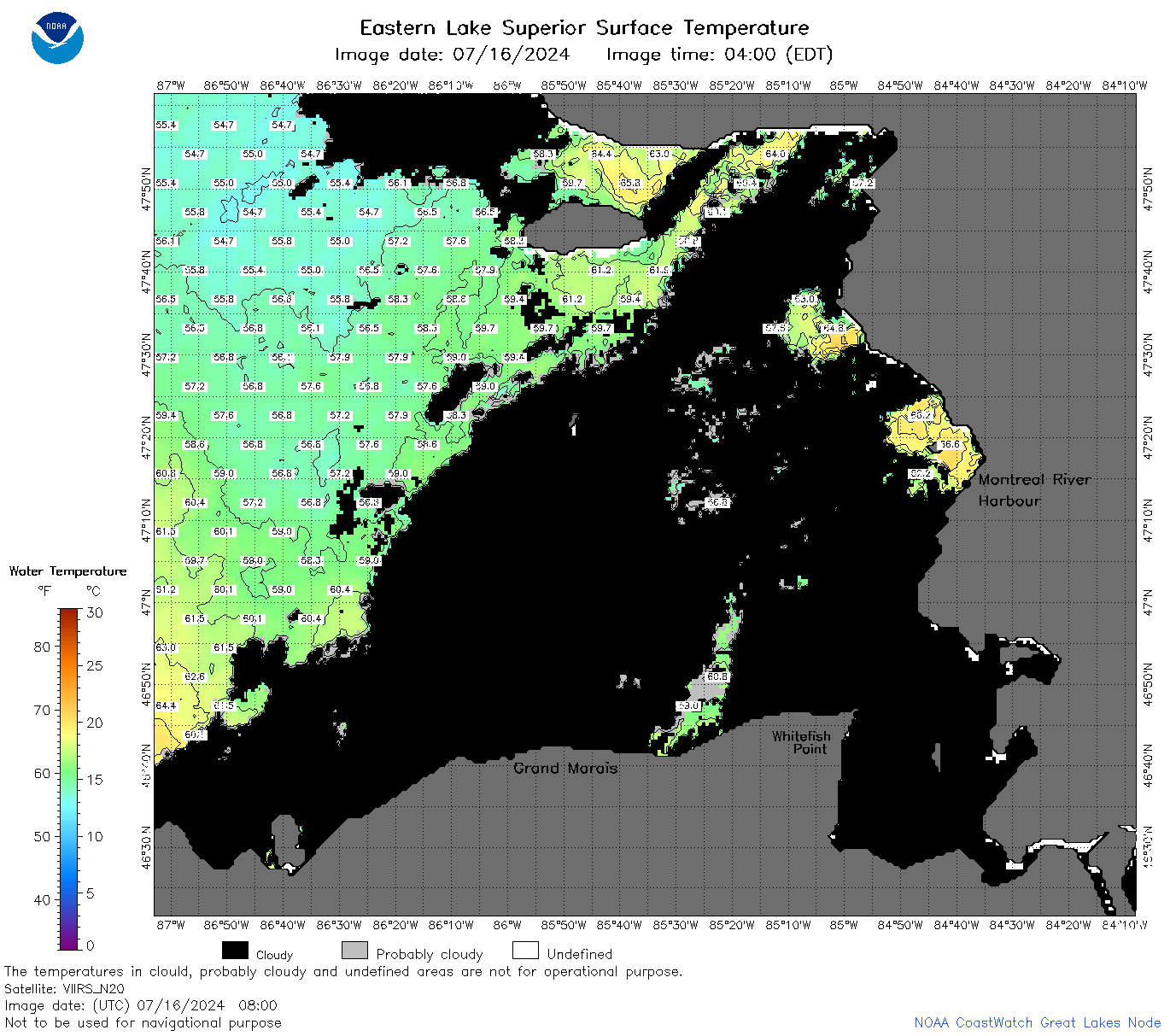The width and height of the screenshot is (1170, 1036).
Task: Click the Grand Marais label
Action: click(x=565, y=768)
